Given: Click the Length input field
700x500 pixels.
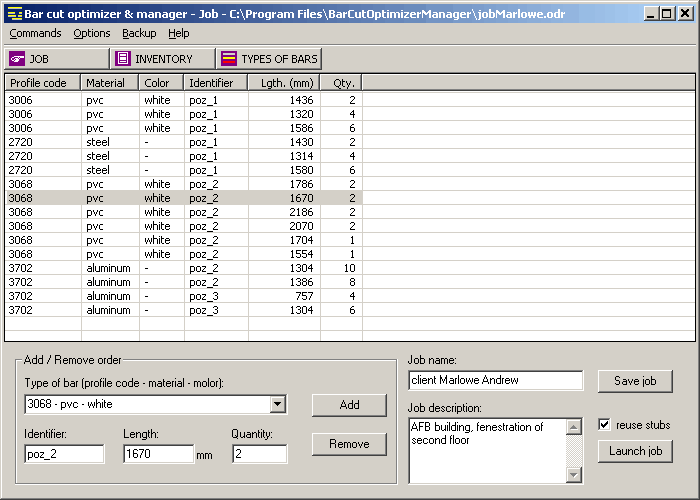Looking at the screenshot, I should [x=158, y=454].
